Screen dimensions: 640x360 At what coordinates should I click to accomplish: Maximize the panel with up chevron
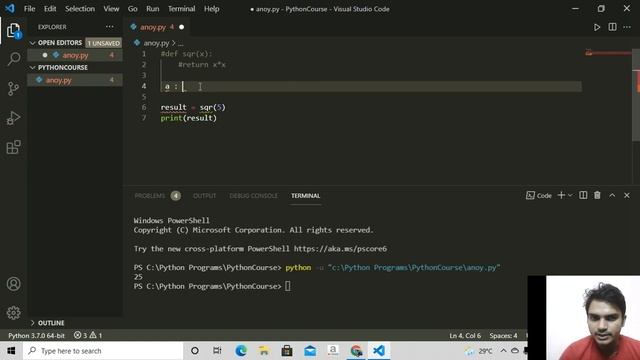pyautogui.click(x=612, y=196)
